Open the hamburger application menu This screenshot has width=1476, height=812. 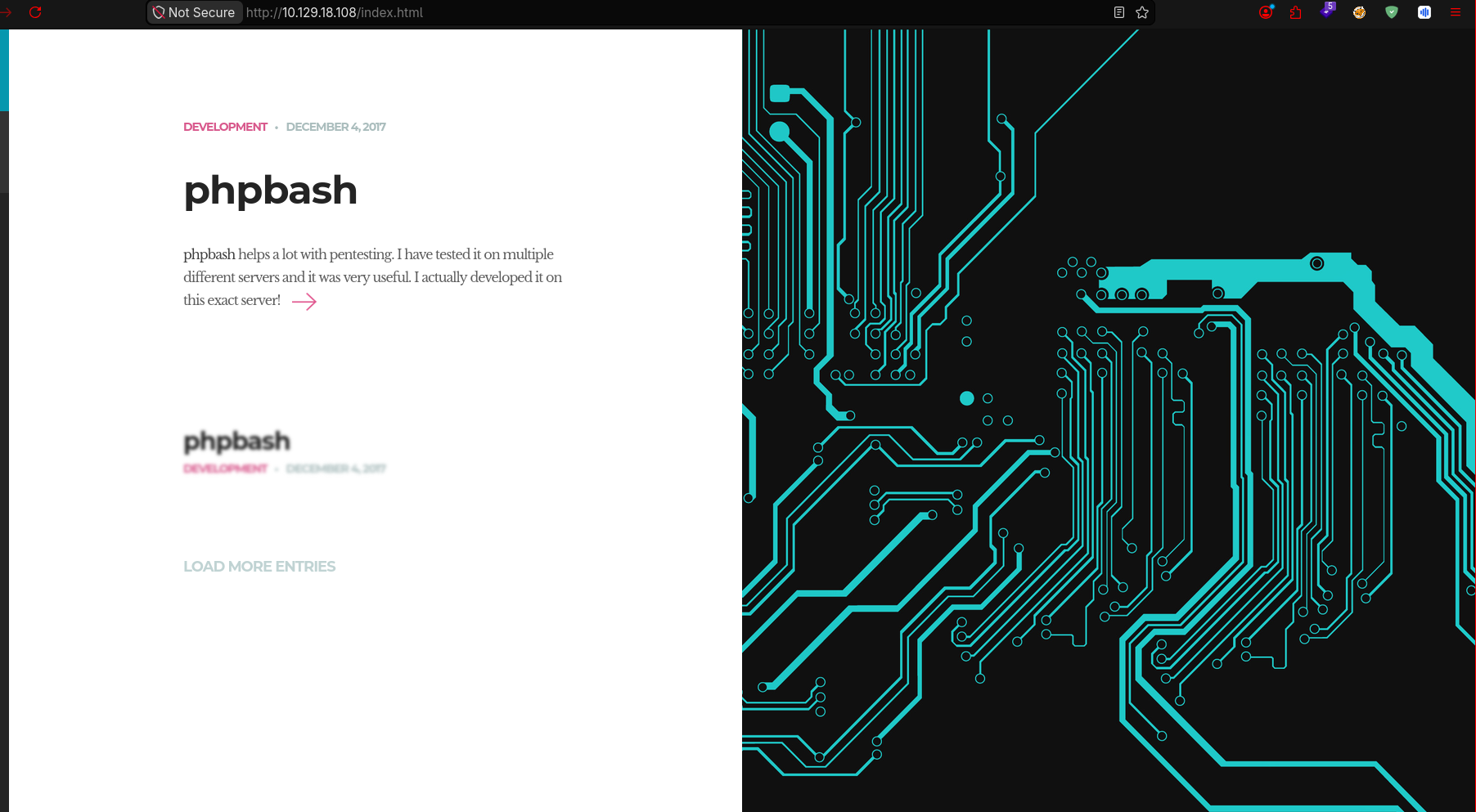pyautogui.click(x=1456, y=12)
